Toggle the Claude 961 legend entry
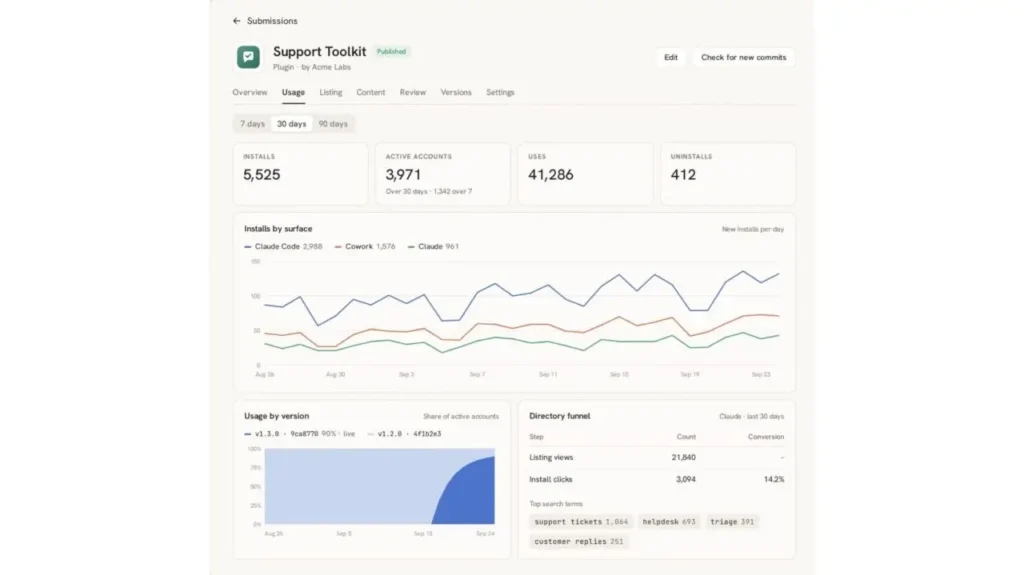Viewport: 1024px width, 575px height. [433, 246]
